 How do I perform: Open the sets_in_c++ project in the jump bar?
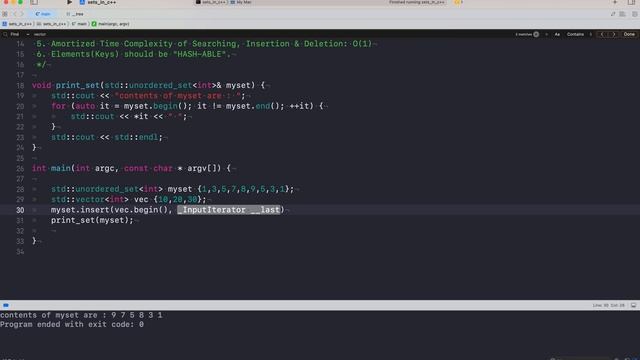tap(17, 24)
